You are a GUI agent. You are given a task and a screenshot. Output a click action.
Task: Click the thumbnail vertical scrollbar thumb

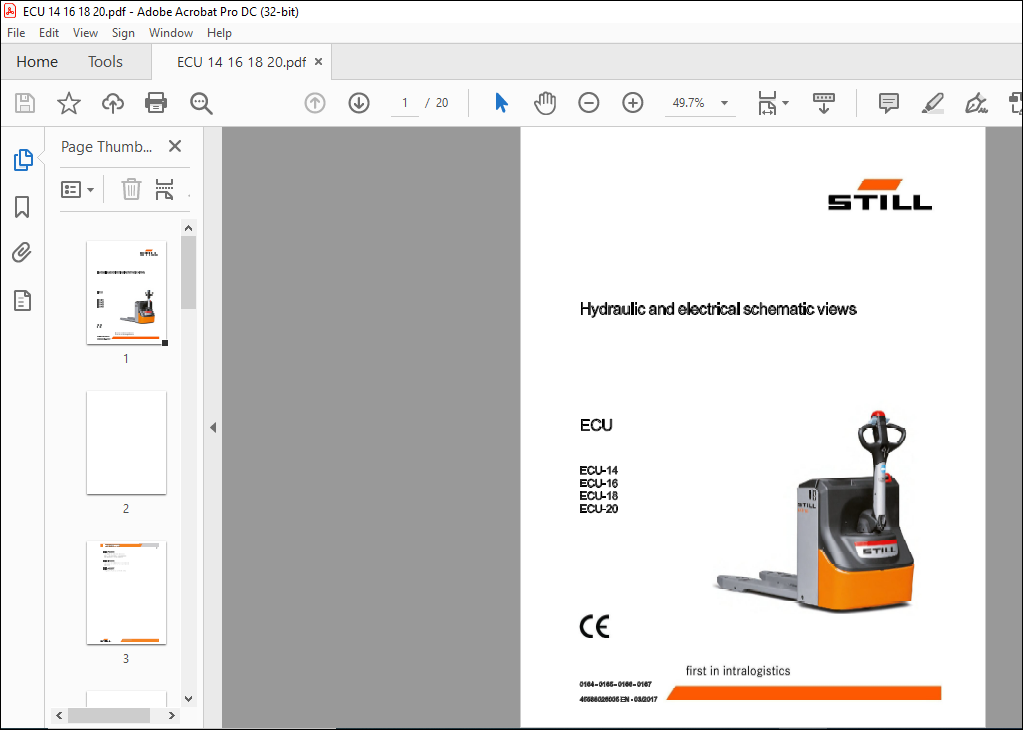tap(189, 272)
